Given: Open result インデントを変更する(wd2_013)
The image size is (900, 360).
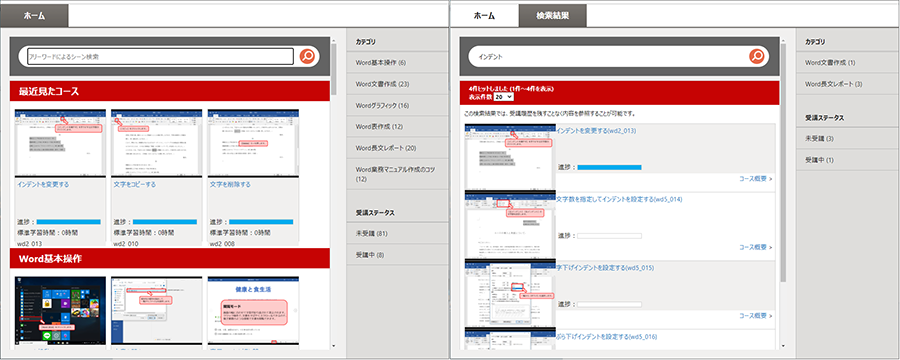Looking at the screenshot, I should [596, 130].
